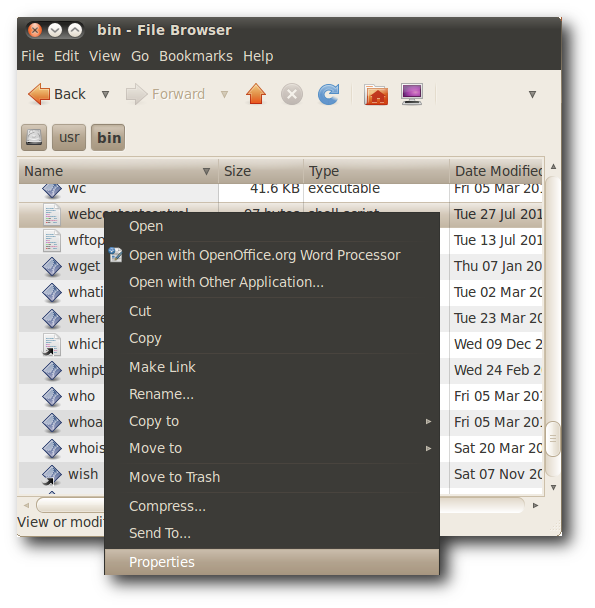This screenshot has width=595, height=608.
Task: Open the Bookmarks menu
Action: tap(196, 56)
